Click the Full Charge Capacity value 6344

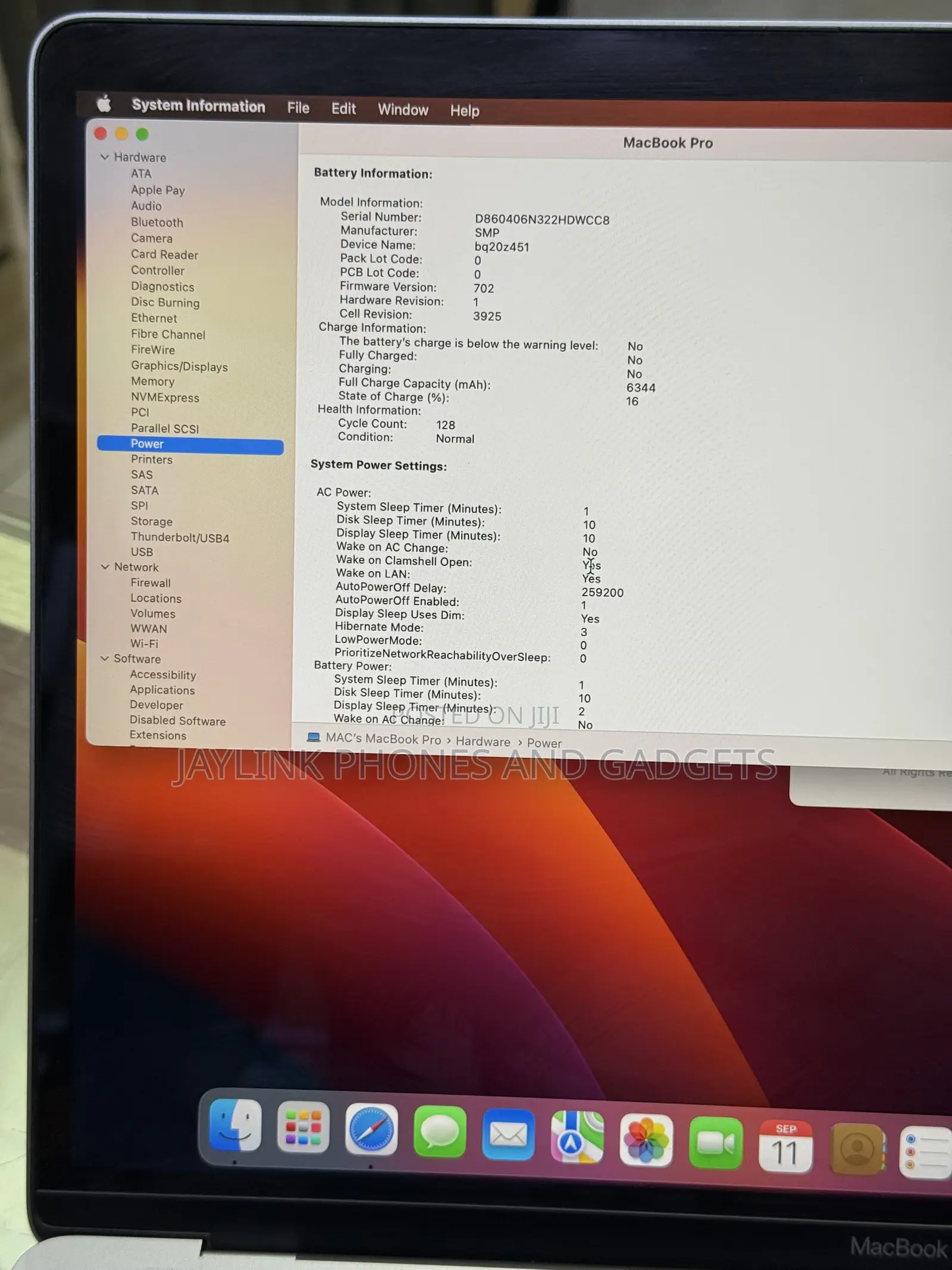tap(641, 388)
